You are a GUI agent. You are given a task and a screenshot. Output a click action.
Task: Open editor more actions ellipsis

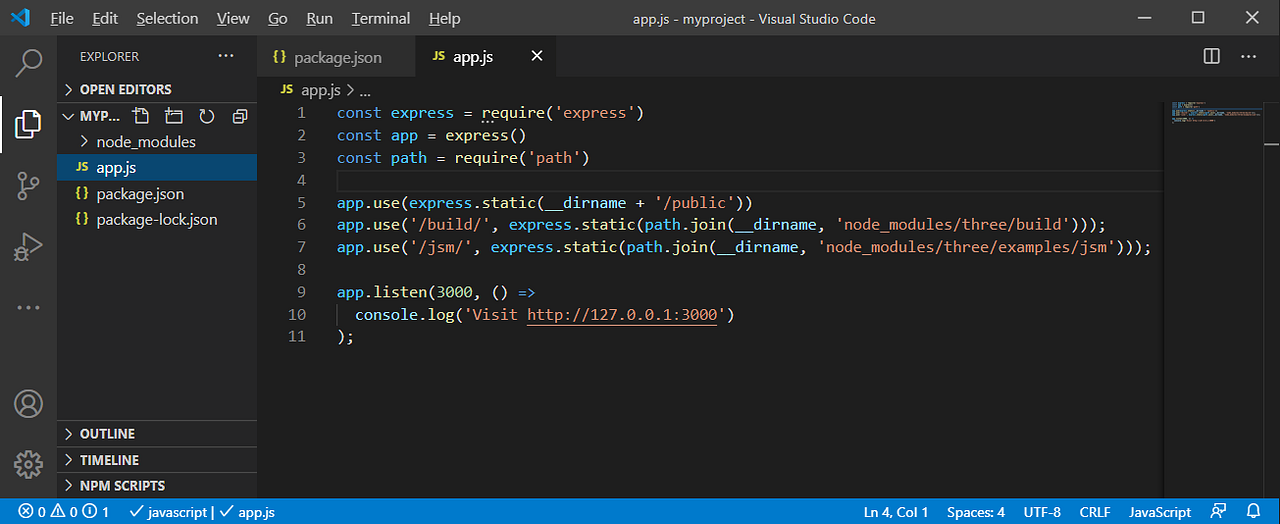(x=1249, y=57)
